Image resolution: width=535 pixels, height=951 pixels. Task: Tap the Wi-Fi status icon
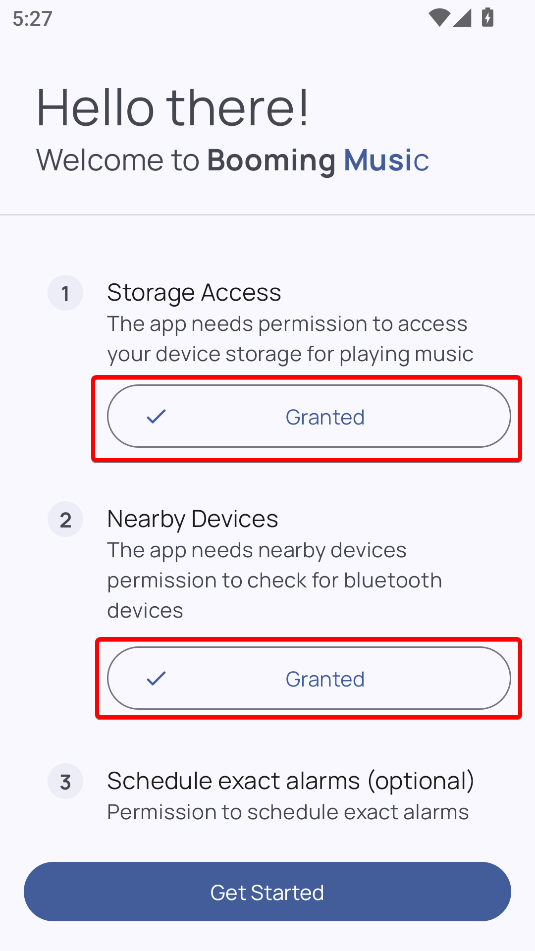(x=438, y=18)
